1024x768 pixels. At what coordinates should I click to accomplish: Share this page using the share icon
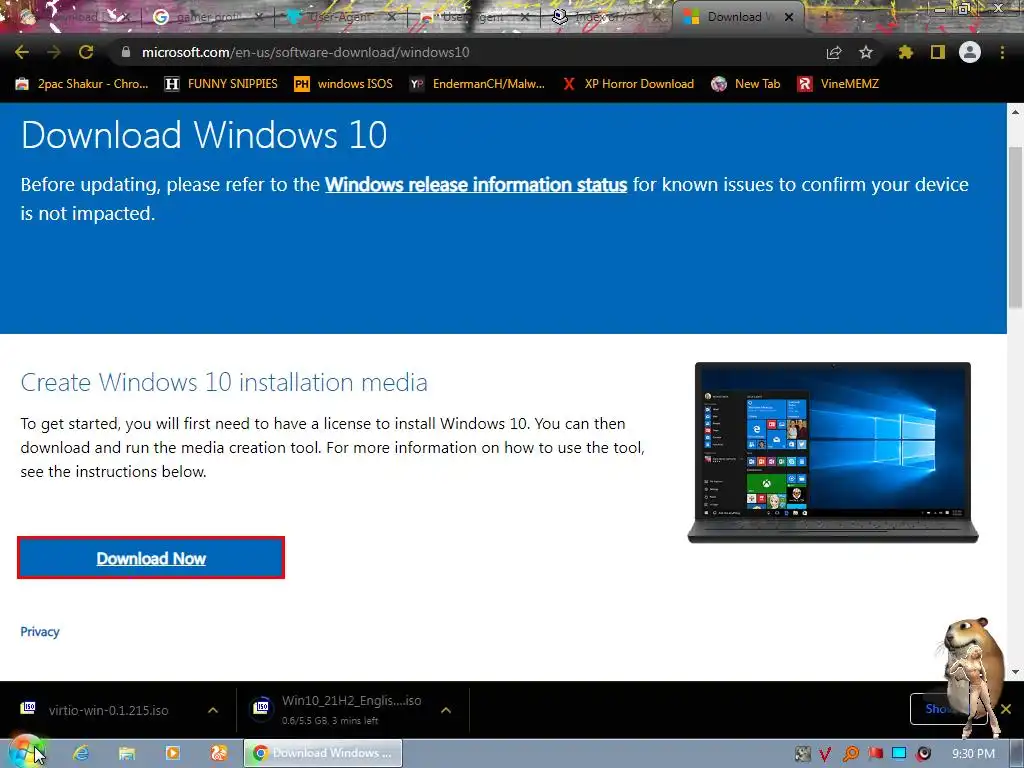(x=834, y=52)
